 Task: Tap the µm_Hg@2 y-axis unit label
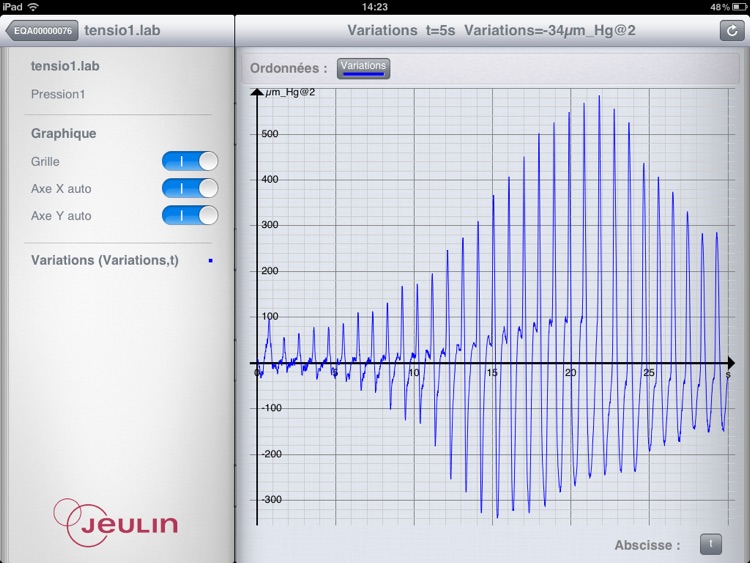pos(290,92)
